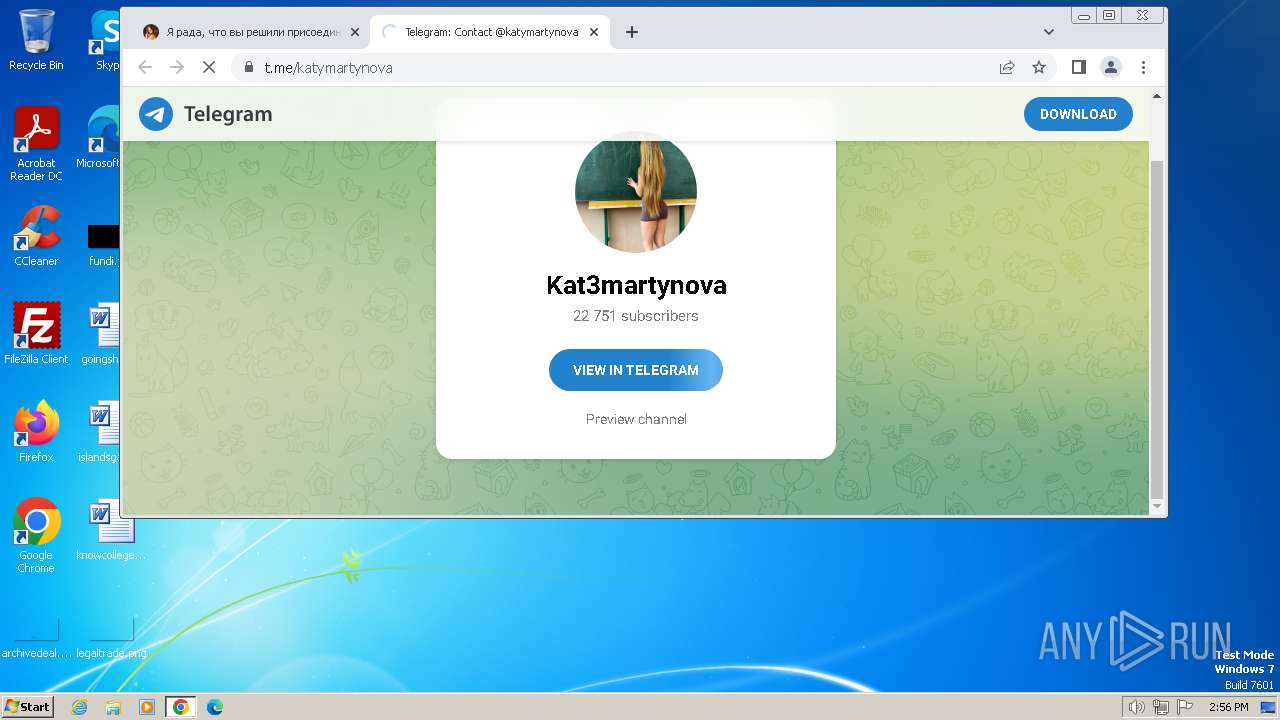The width and height of the screenshot is (1280, 720).
Task: Restore the Chrome window size
Action: coord(1109,14)
